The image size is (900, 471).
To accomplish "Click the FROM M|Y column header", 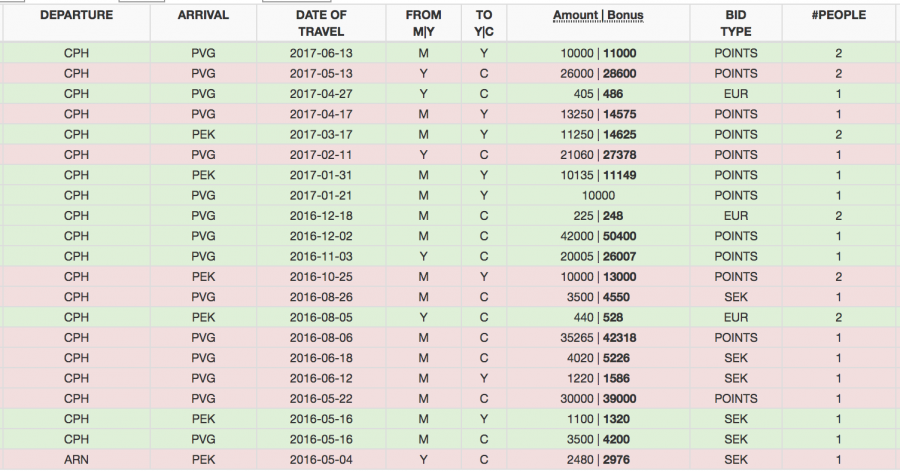I will pos(424,24).
